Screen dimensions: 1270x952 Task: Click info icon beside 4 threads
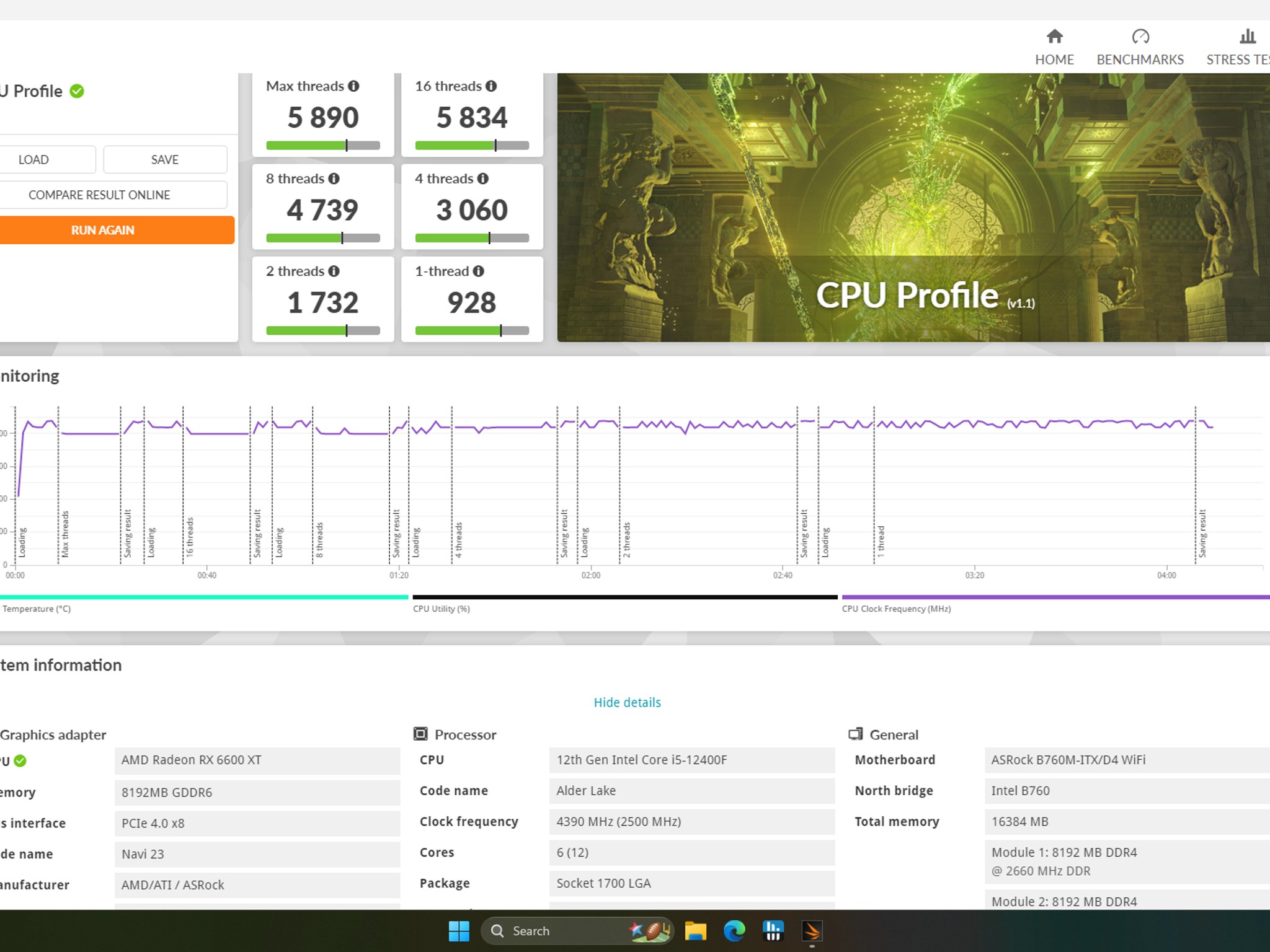click(482, 178)
